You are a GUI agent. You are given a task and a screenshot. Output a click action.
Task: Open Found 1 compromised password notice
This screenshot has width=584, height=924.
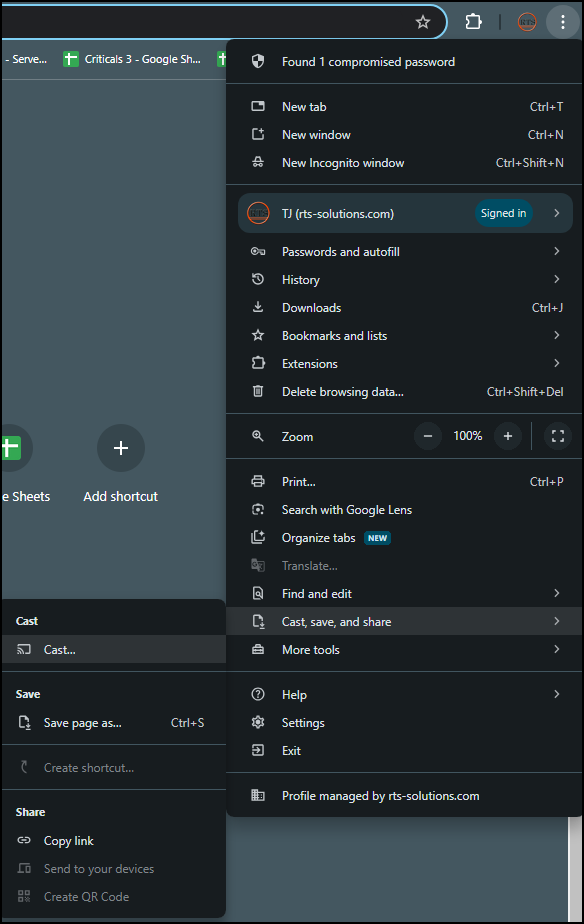404,61
